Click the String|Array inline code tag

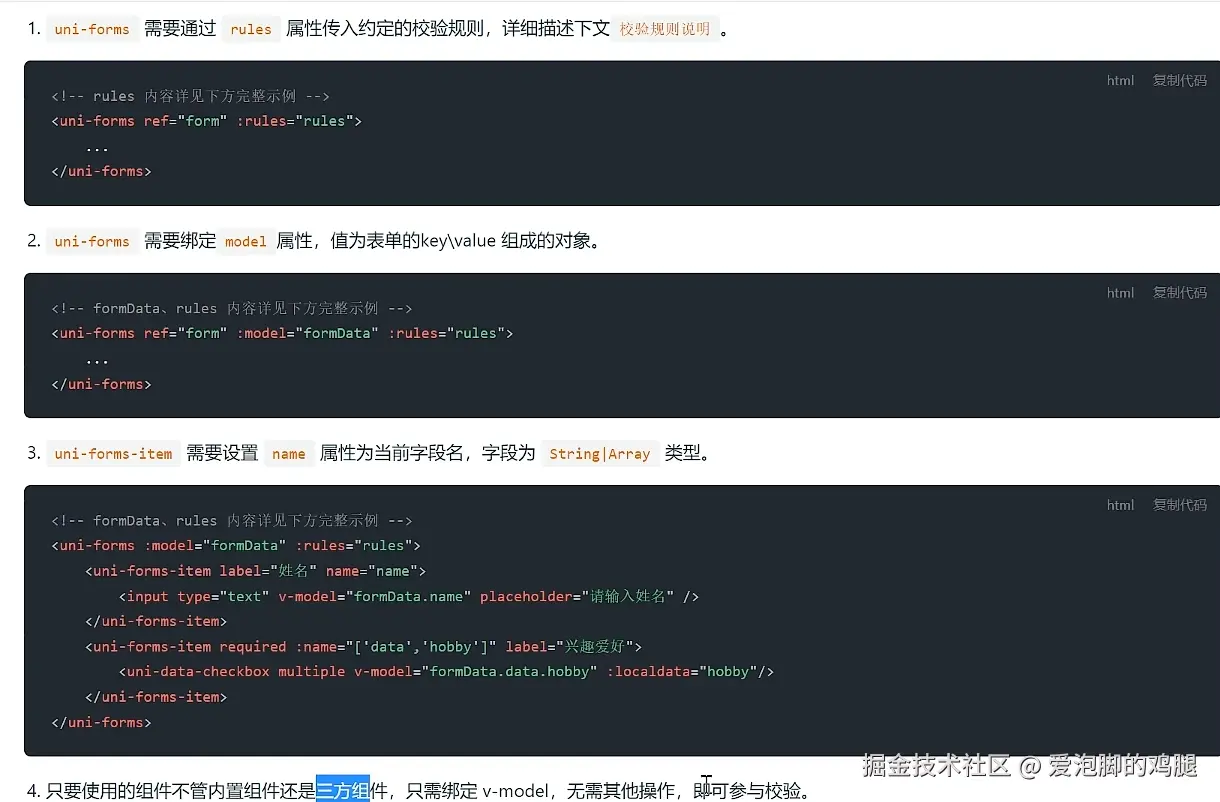(x=600, y=453)
